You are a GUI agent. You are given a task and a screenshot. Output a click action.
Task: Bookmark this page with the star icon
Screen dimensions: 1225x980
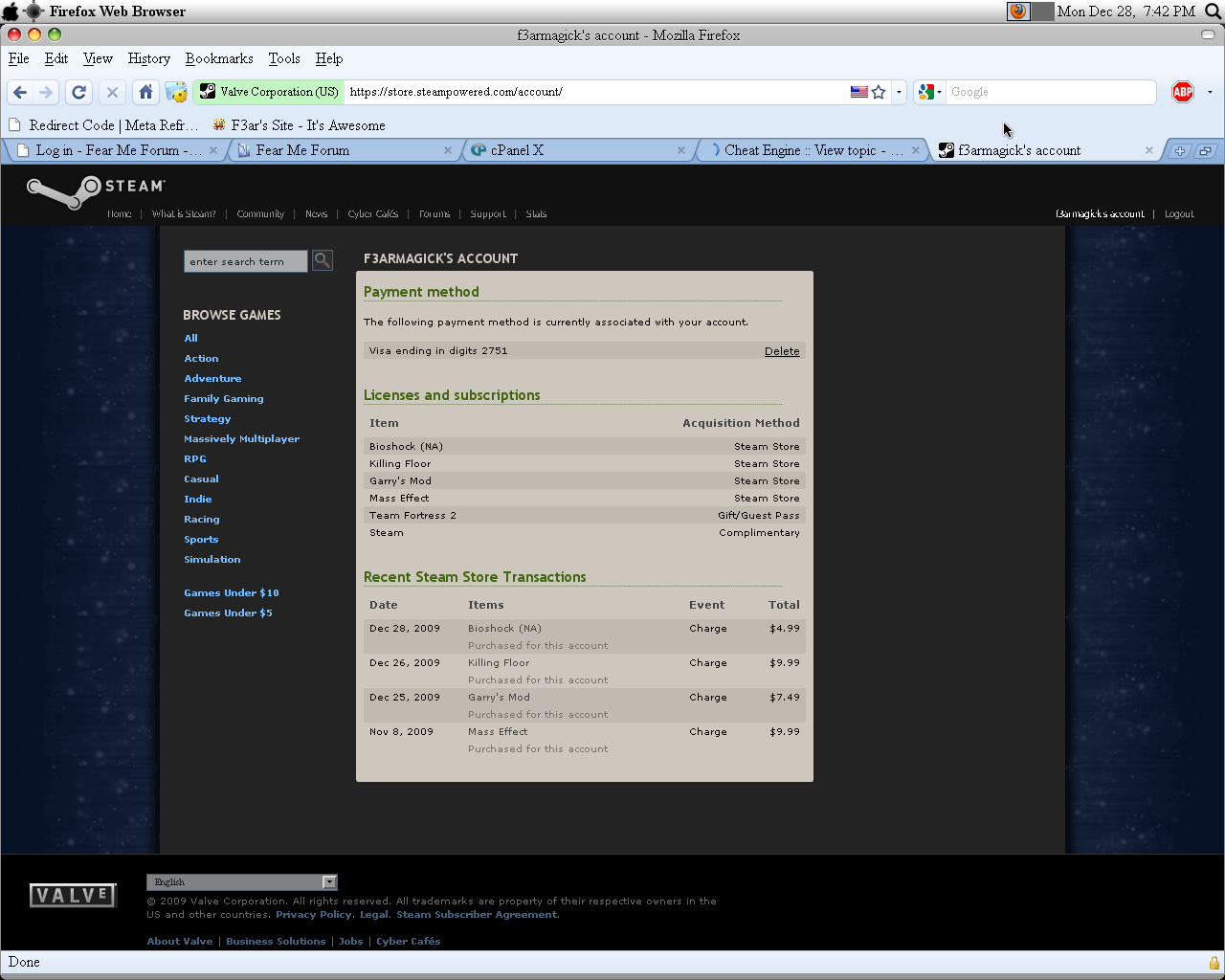[879, 92]
